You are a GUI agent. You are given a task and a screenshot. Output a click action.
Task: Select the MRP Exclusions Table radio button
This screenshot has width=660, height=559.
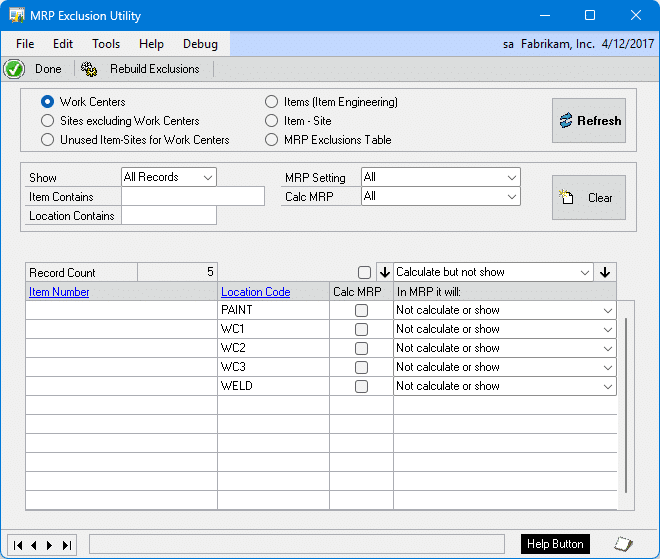pos(272,140)
